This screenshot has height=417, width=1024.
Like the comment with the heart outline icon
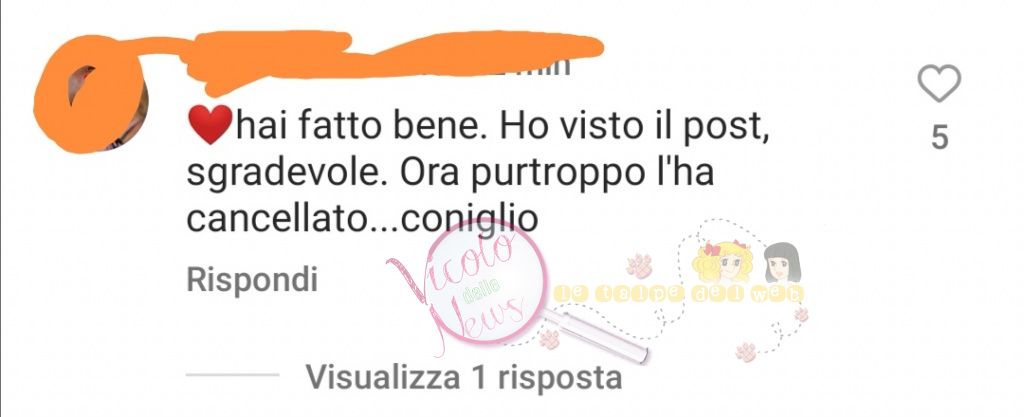939,84
